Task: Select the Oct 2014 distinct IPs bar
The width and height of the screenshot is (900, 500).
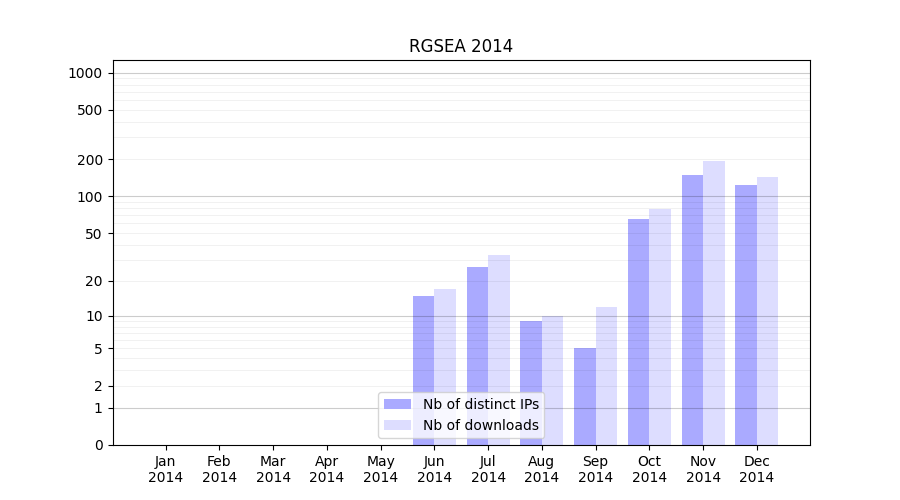Action: [x=638, y=332]
